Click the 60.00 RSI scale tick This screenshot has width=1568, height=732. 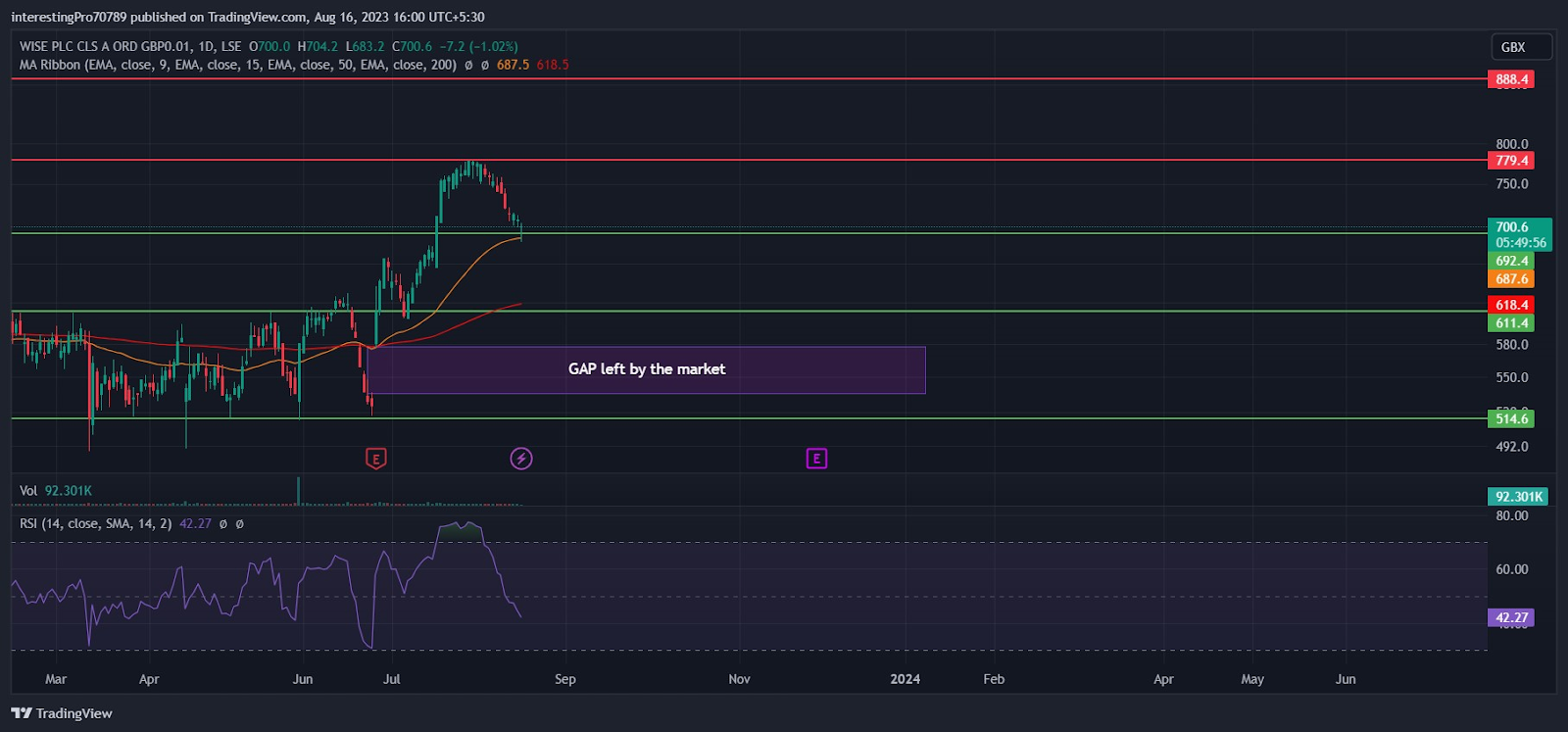(x=1512, y=569)
